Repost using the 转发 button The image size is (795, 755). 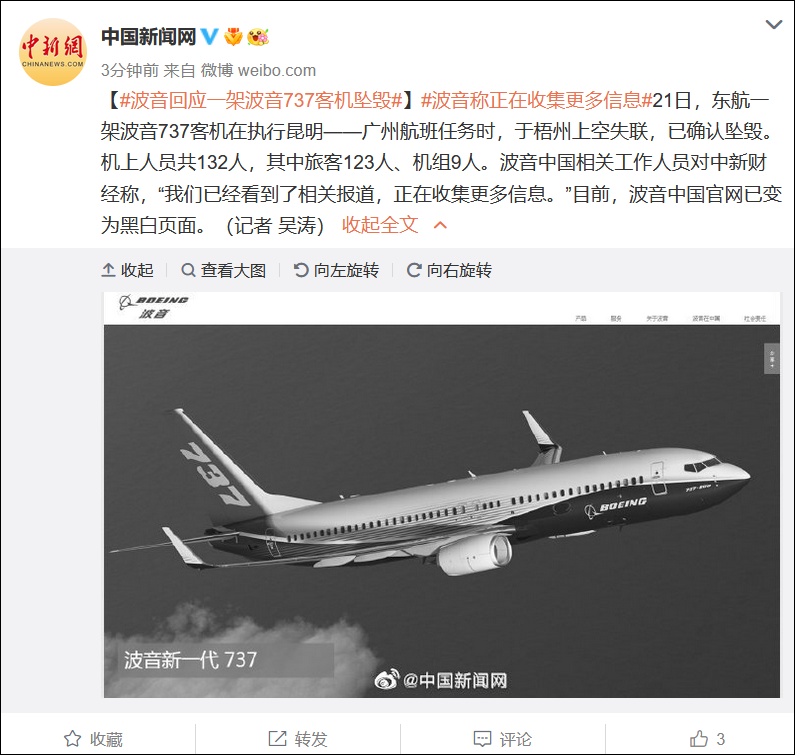[x=298, y=739]
